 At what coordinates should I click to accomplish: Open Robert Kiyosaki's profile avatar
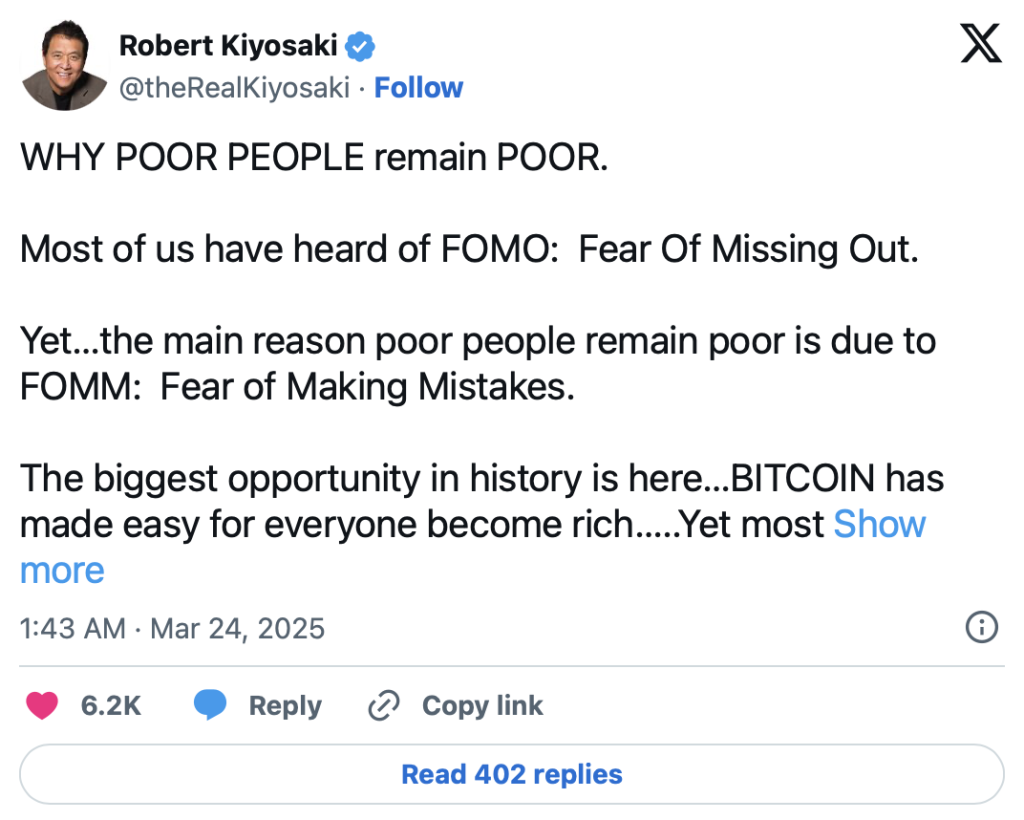pyautogui.click(x=63, y=65)
